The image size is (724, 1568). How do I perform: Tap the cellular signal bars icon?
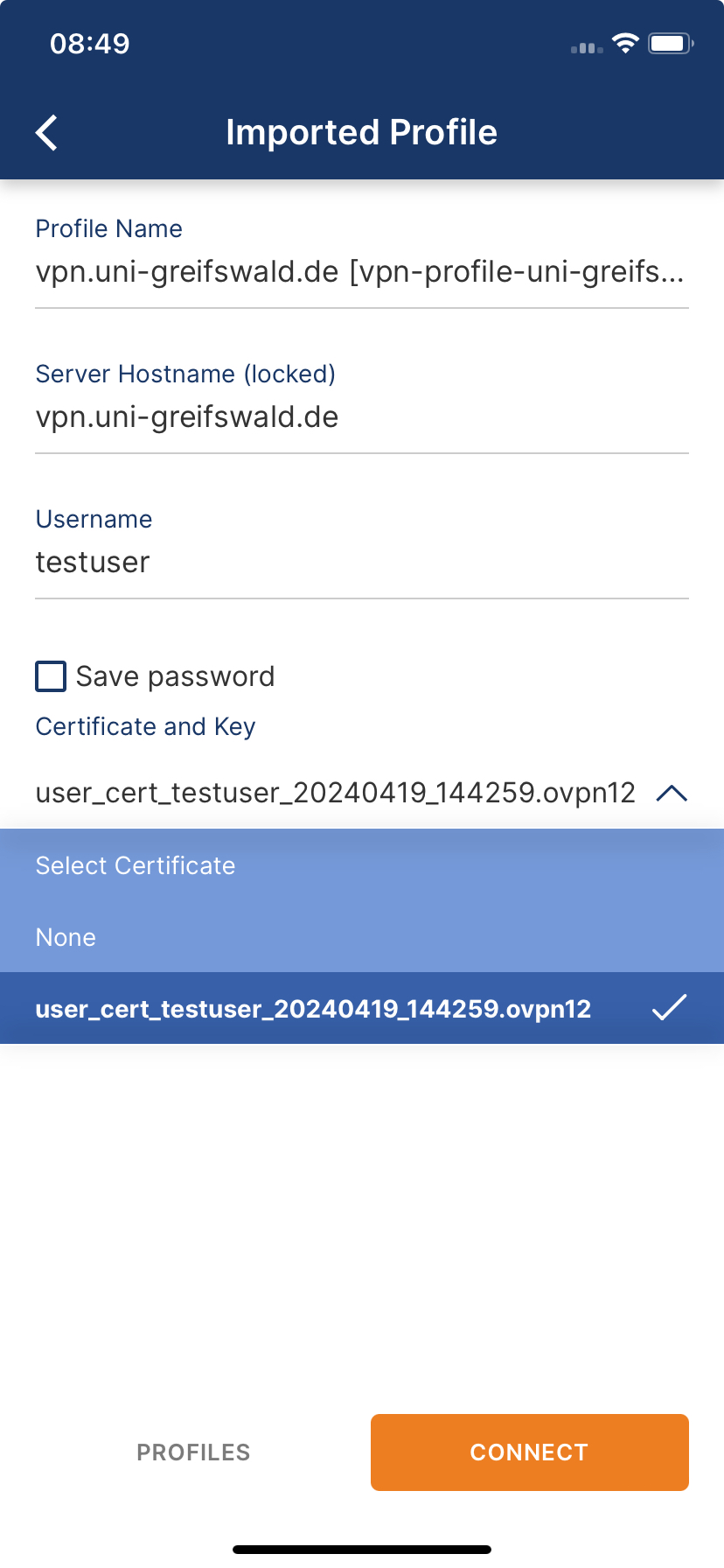587,47
